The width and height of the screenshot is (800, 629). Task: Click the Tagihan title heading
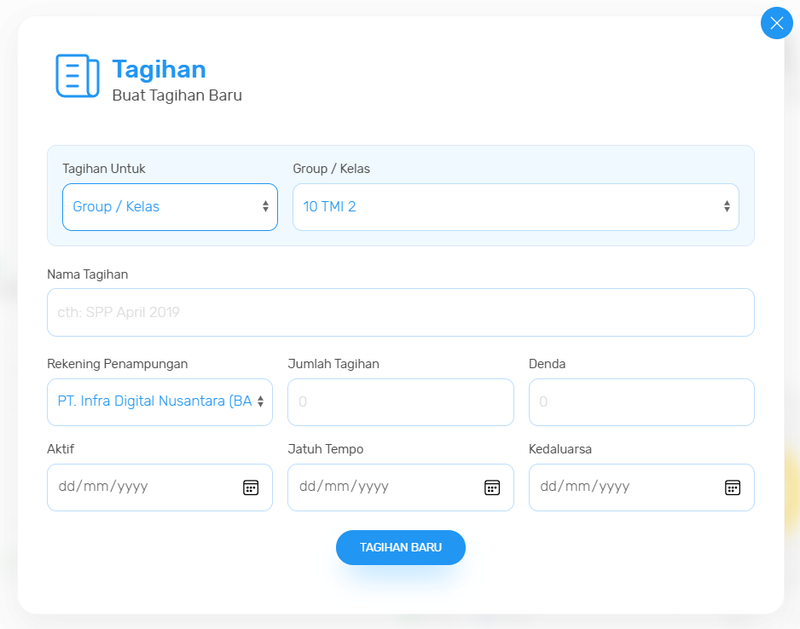coord(159,69)
